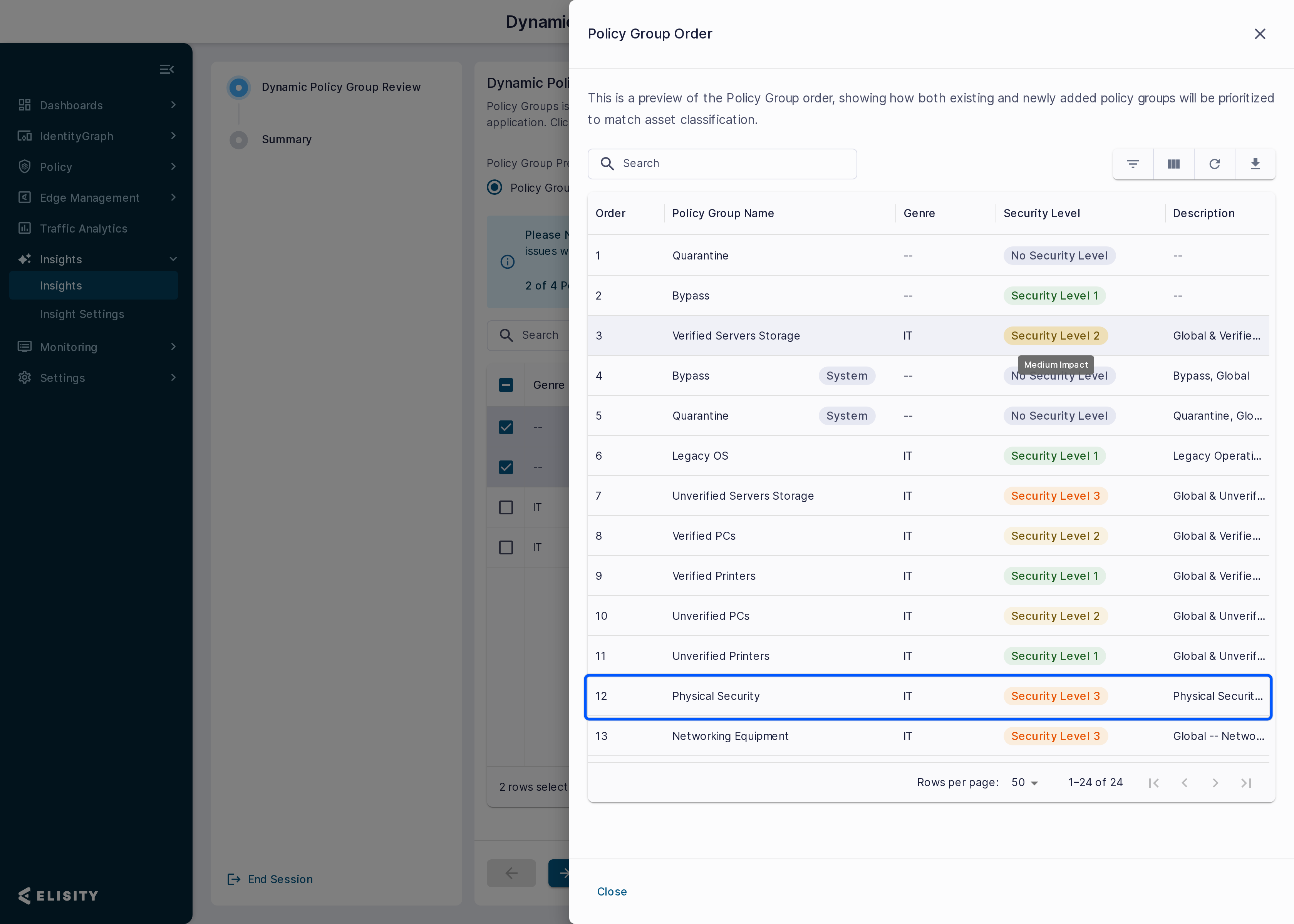The height and width of the screenshot is (924, 1294).
Task: Click the Elisity logo
Action: click(x=57, y=896)
